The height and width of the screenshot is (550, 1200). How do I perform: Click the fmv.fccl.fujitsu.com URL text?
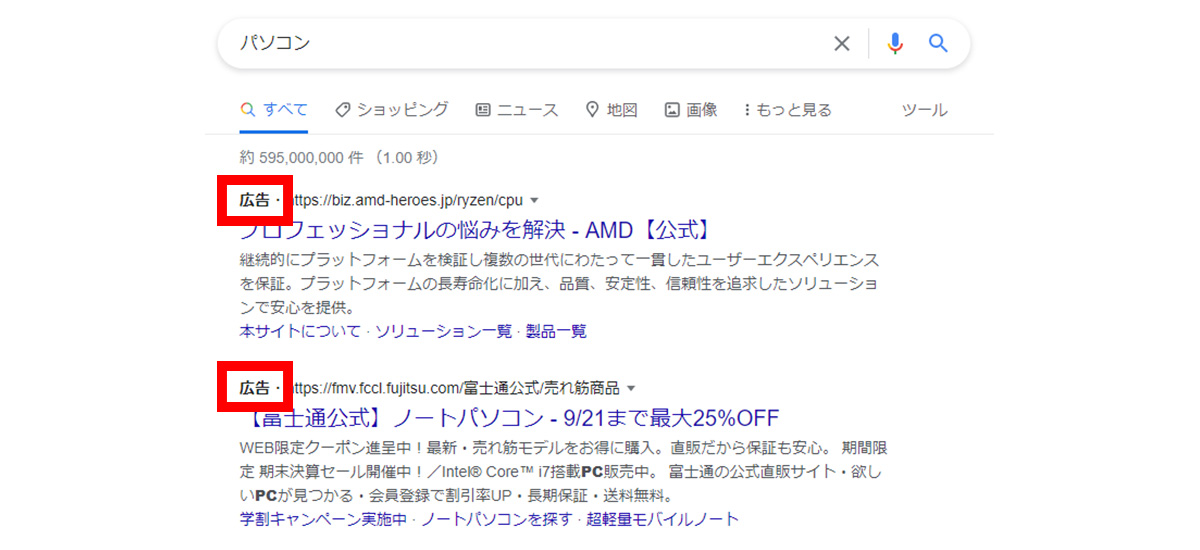[456, 388]
